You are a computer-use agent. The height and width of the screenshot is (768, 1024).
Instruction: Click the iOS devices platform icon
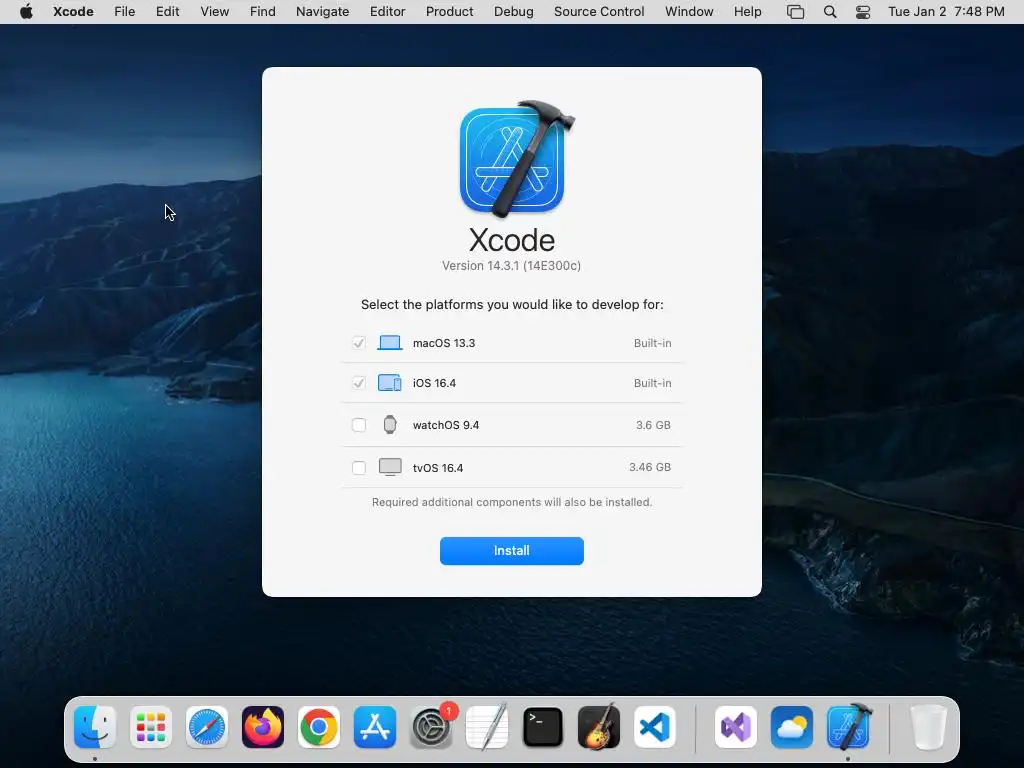(x=390, y=383)
